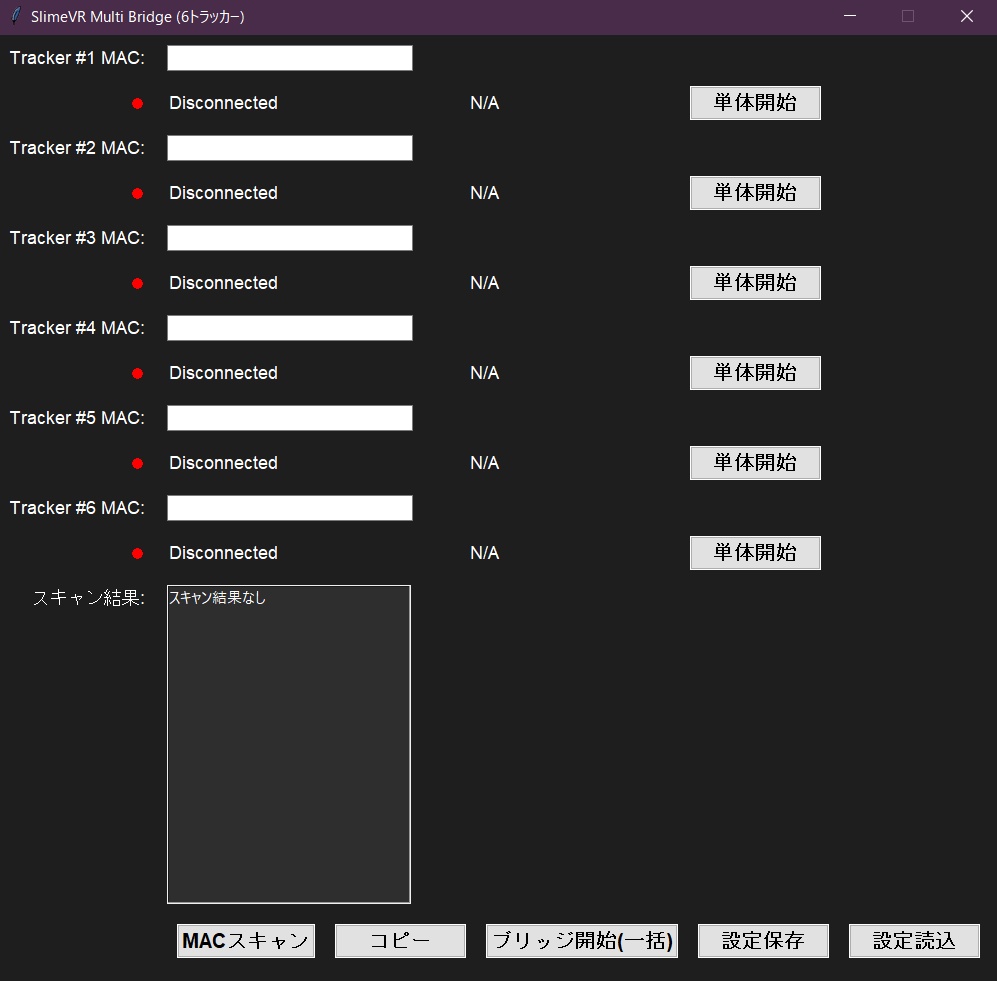Close the SlimeVR Multi Bridge window

tap(966, 16)
